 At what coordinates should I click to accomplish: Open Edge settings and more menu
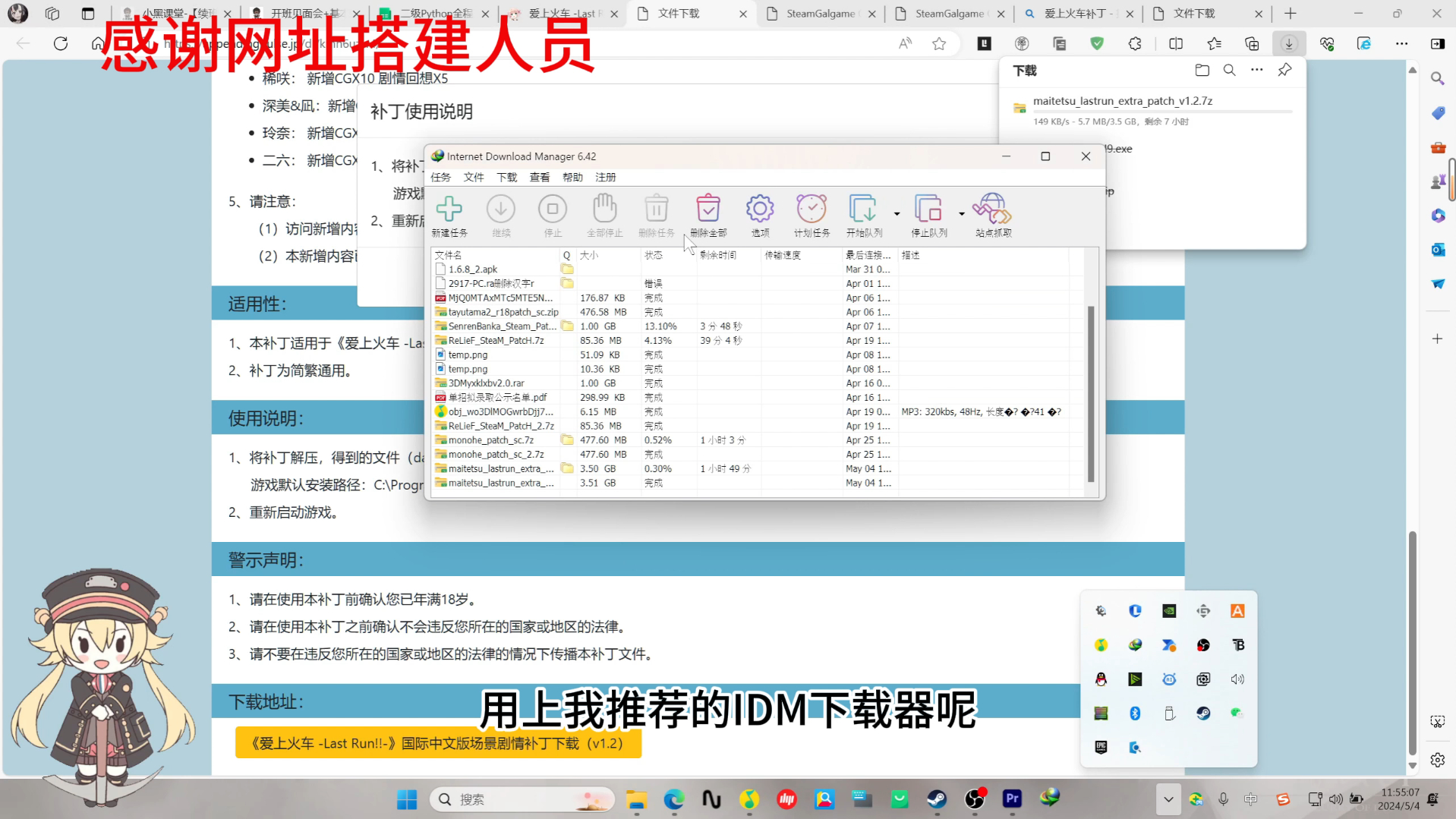(x=1401, y=44)
